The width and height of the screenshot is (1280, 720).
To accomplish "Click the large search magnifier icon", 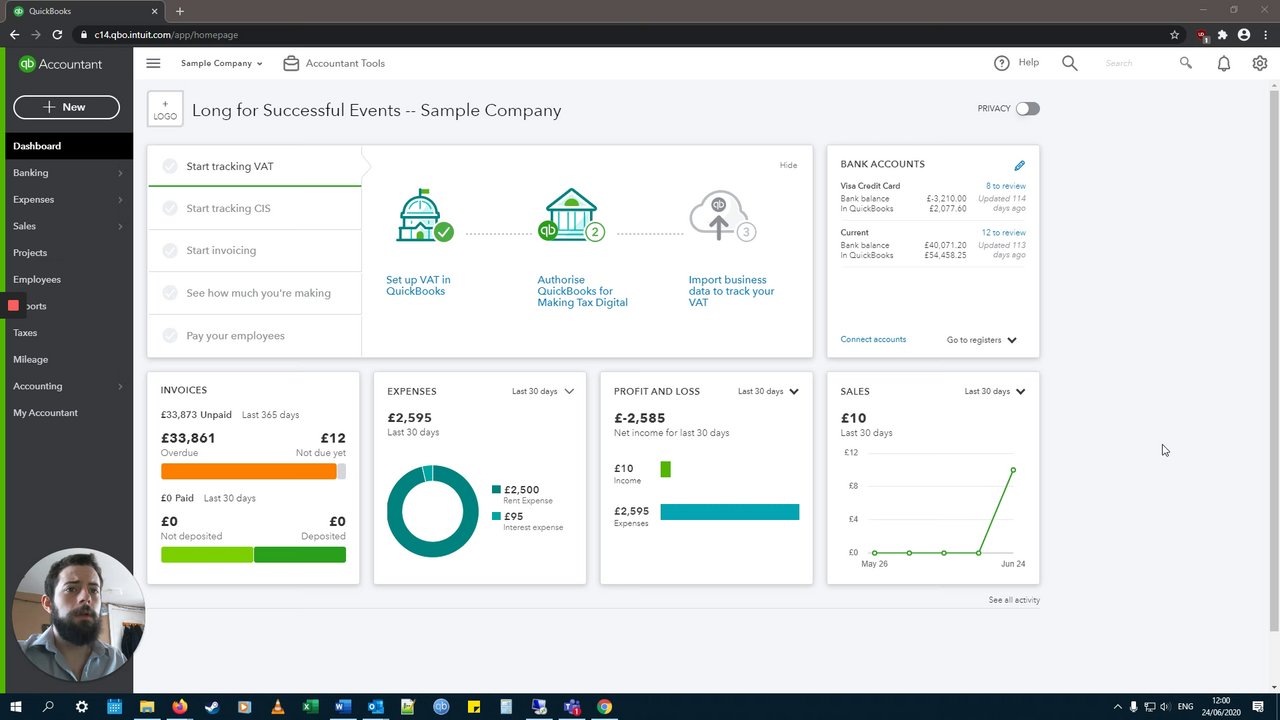I will (1070, 63).
